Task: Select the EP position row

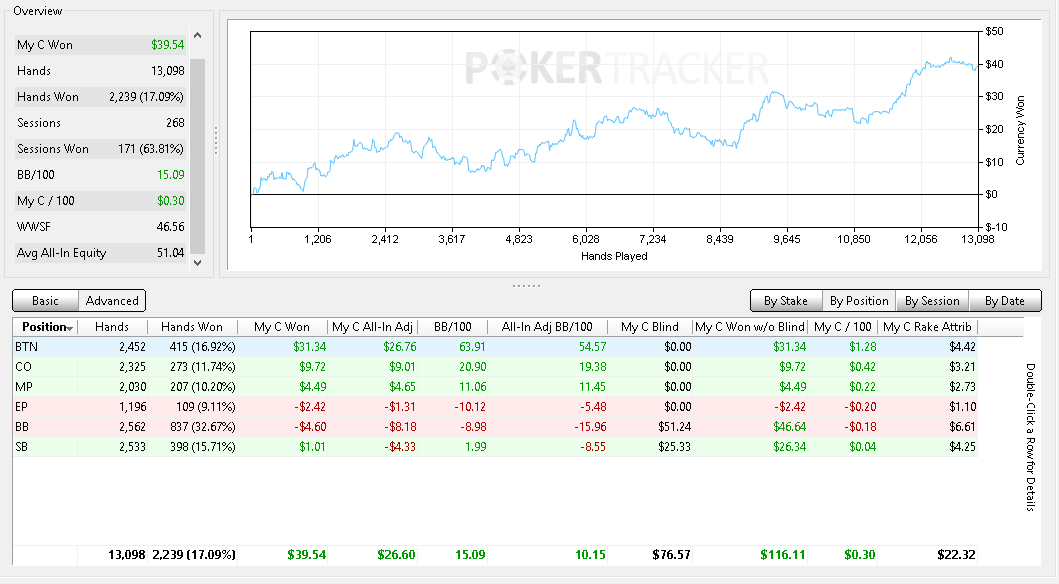Action: pyautogui.click(x=495, y=406)
